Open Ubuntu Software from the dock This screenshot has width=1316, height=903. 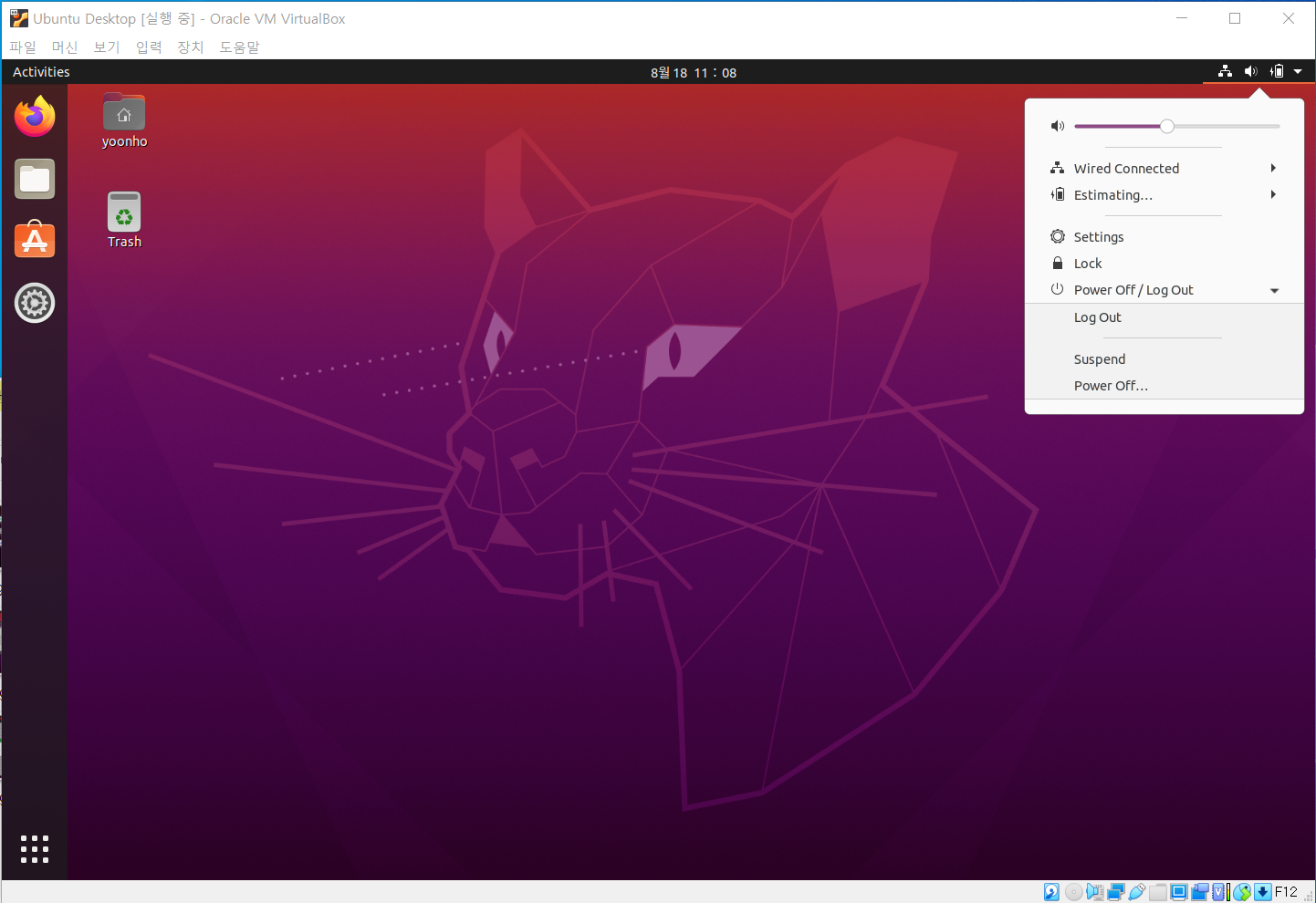click(35, 240)
